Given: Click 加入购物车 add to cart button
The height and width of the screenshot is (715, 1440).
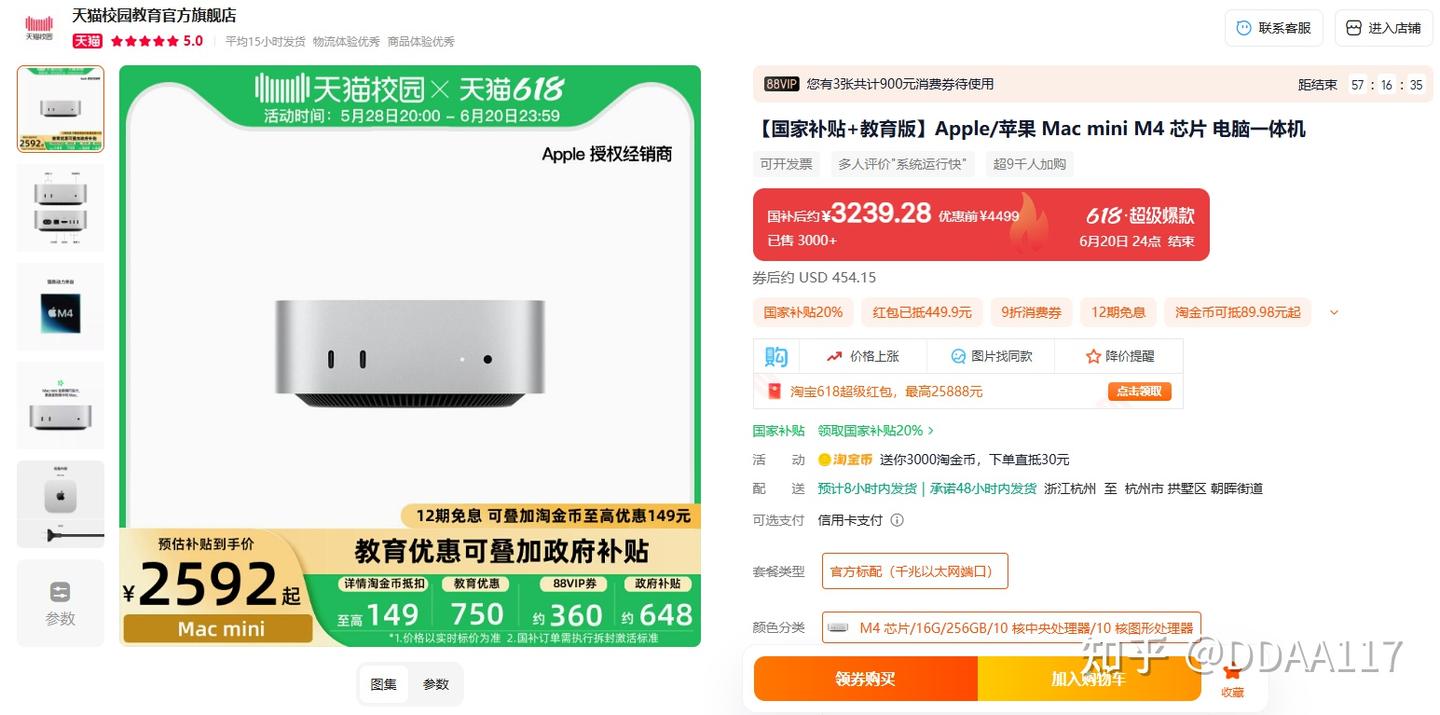Looking at the screenshot, I should click(x=1089, y=679).
